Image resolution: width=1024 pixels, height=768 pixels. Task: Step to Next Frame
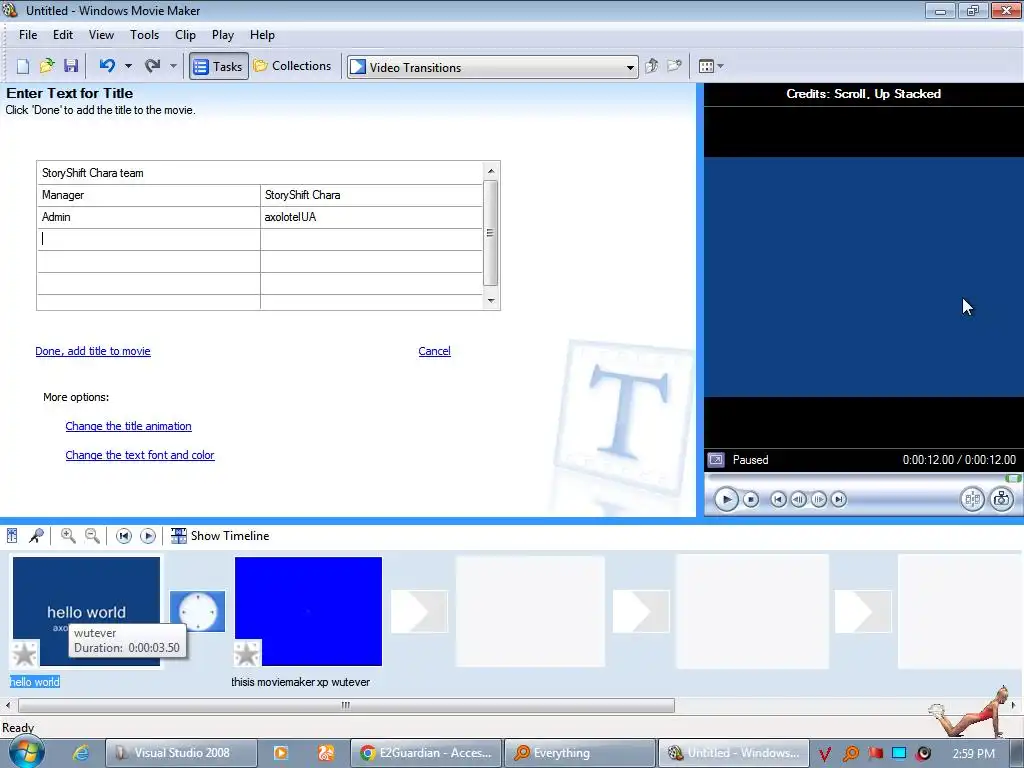pyautogui.click(x=818, y=500)
